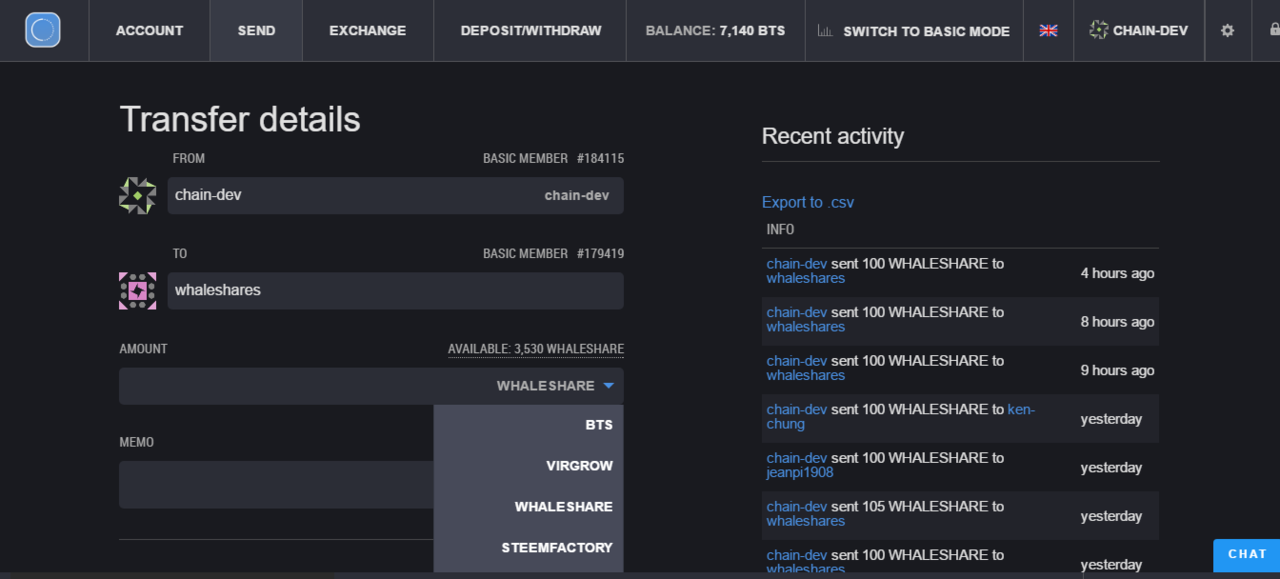Screen dimensions: 1280x579
Task: Click 'yesterday' in the 105 WHALESHARE row
Action: [1111, 516]
